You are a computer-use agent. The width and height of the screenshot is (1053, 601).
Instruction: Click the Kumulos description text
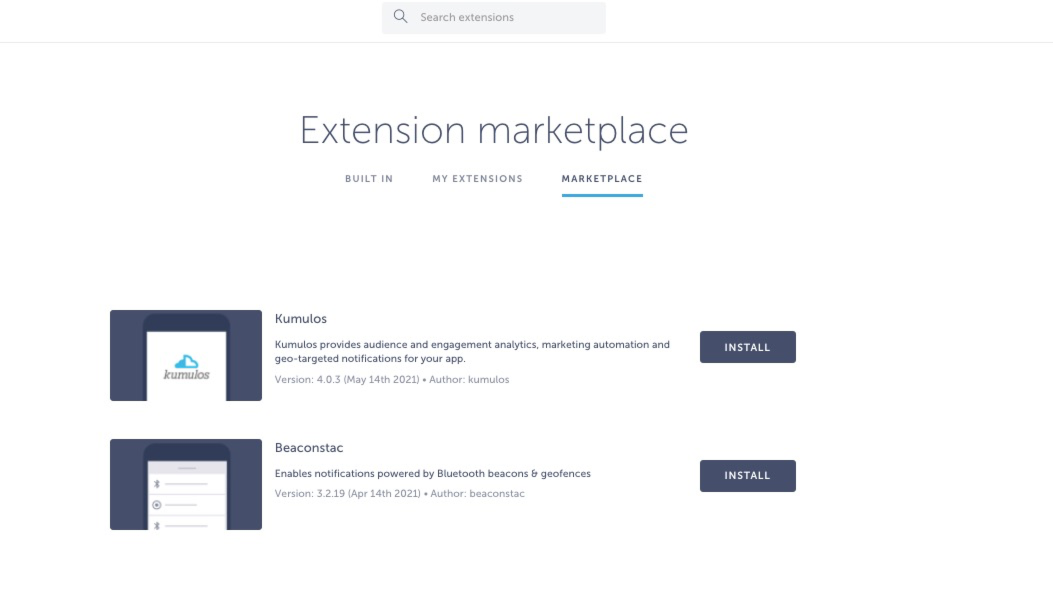pyautogui.click(x=472, y=351)
